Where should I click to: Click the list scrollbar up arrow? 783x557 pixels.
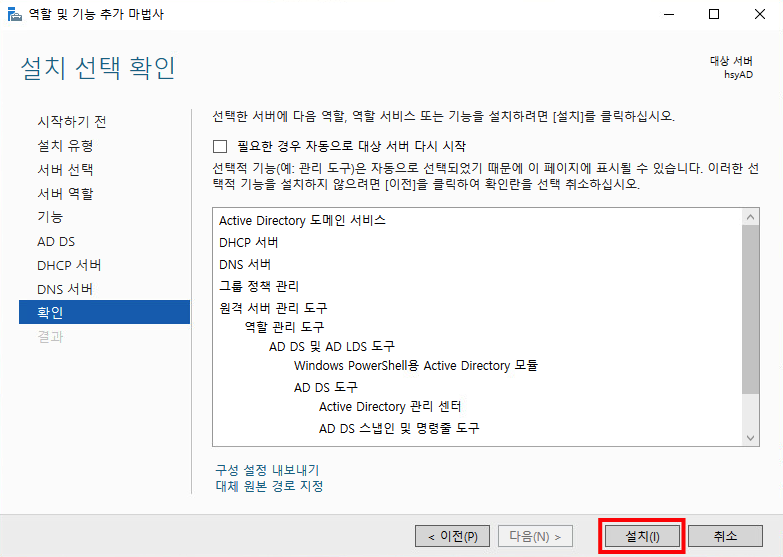(750, 217)
